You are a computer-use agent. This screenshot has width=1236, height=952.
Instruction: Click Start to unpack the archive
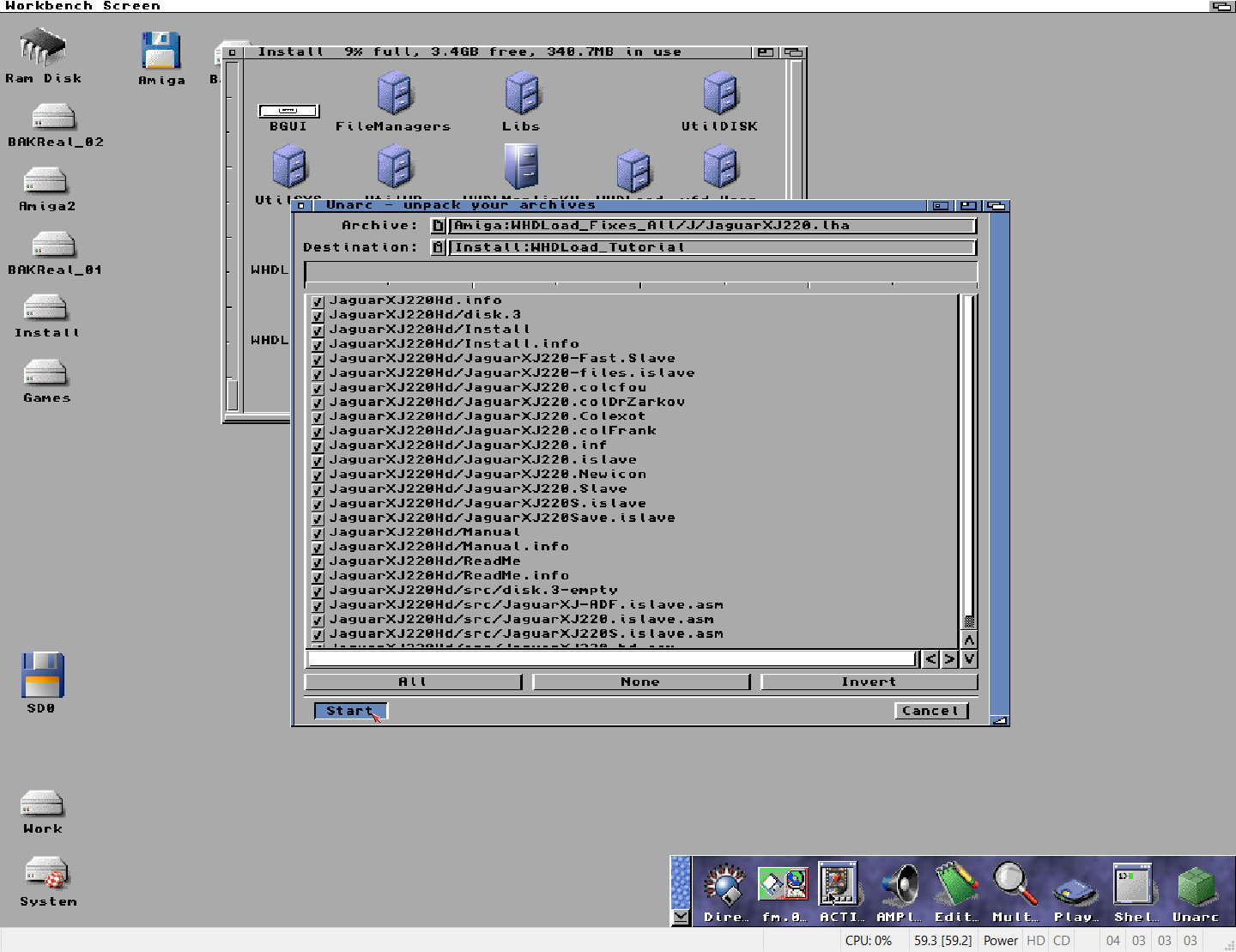coord(350,711)
